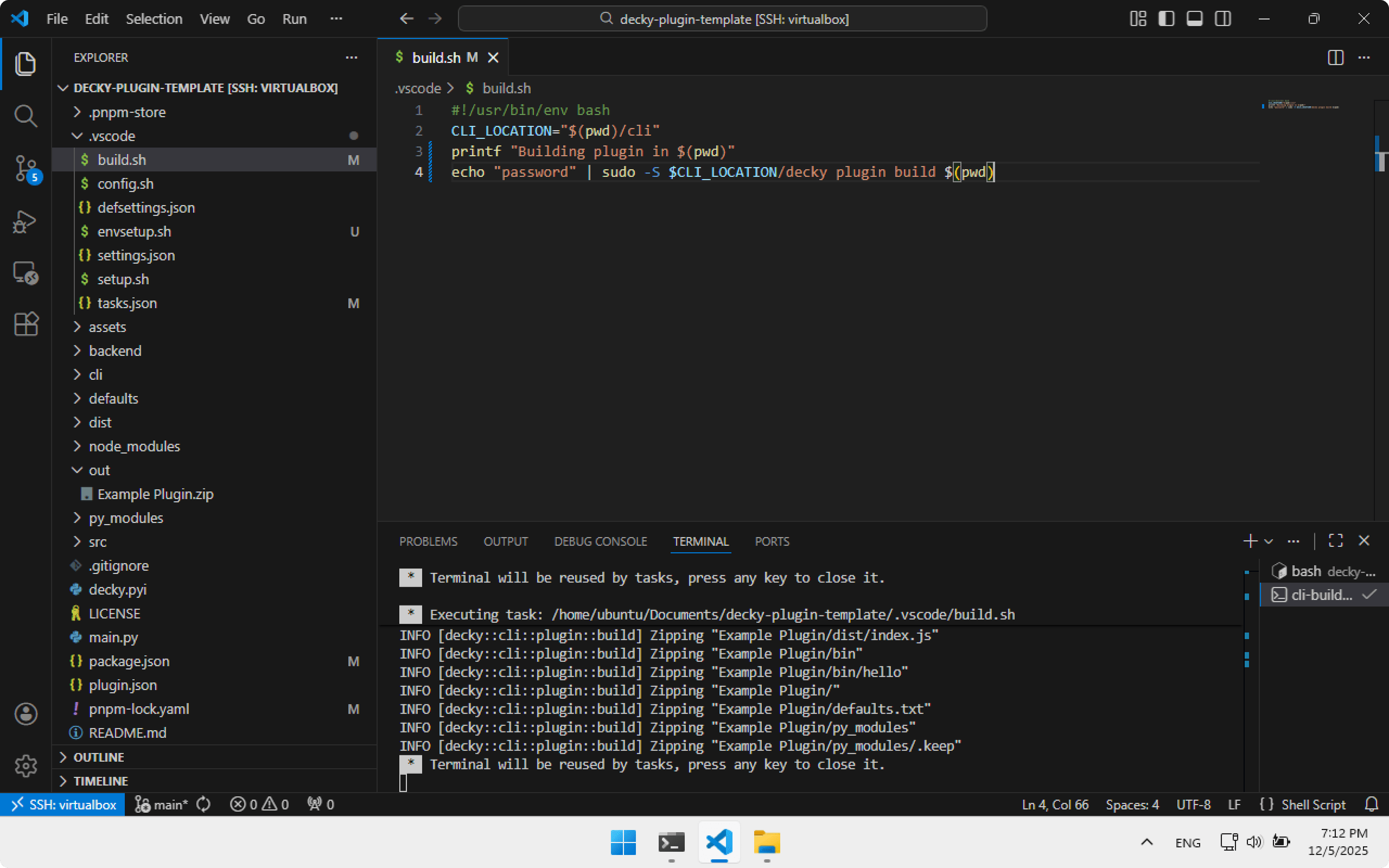
Task: Click the command center search box
Action: point(722,19)
